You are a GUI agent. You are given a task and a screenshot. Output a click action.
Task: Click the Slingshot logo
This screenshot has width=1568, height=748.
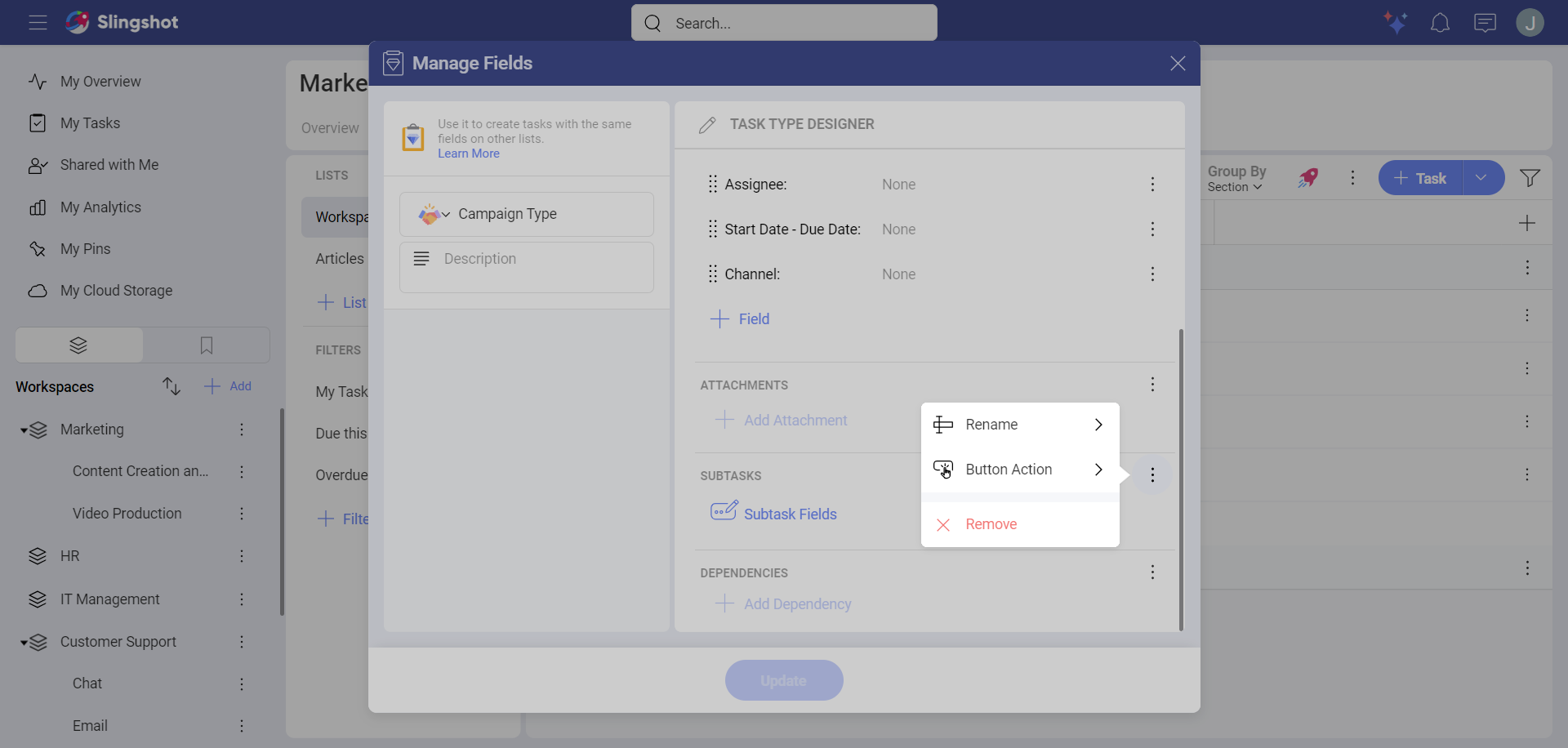coord(122,22)
